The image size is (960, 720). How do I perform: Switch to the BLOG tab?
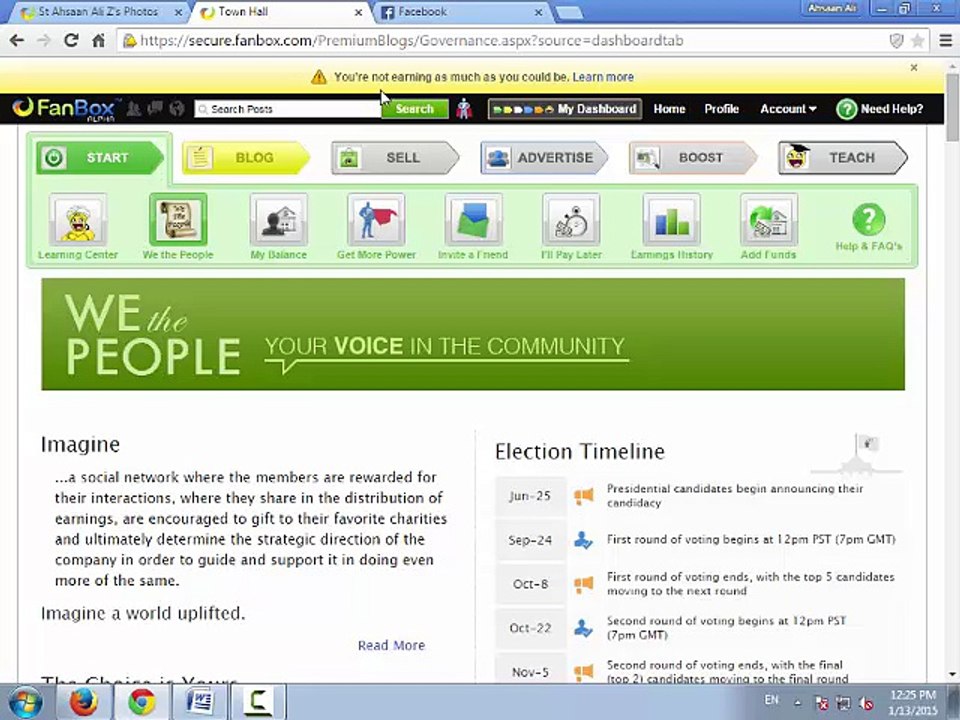click(x=246, y=157)
